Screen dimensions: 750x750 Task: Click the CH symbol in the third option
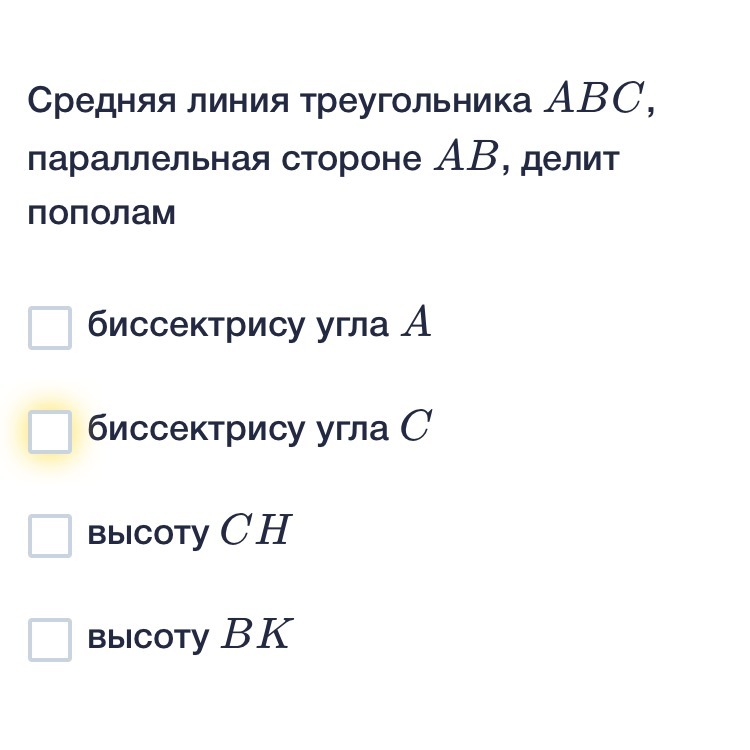point(256,529)
